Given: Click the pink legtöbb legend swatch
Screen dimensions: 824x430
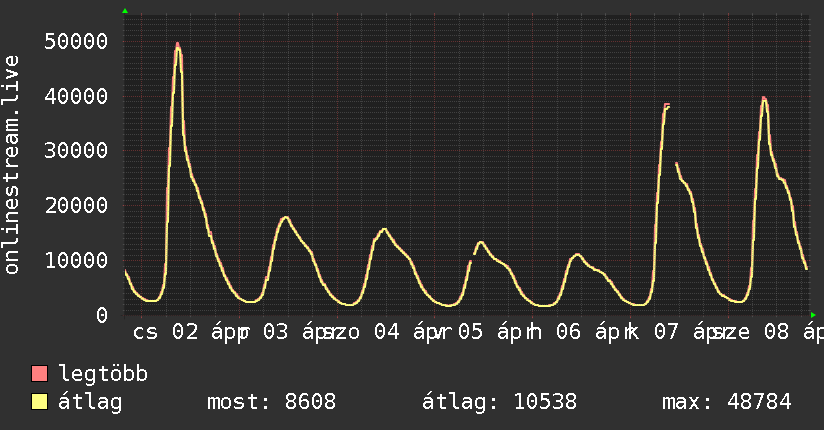Looking at the screenshot, I should (x=39, y=373).
